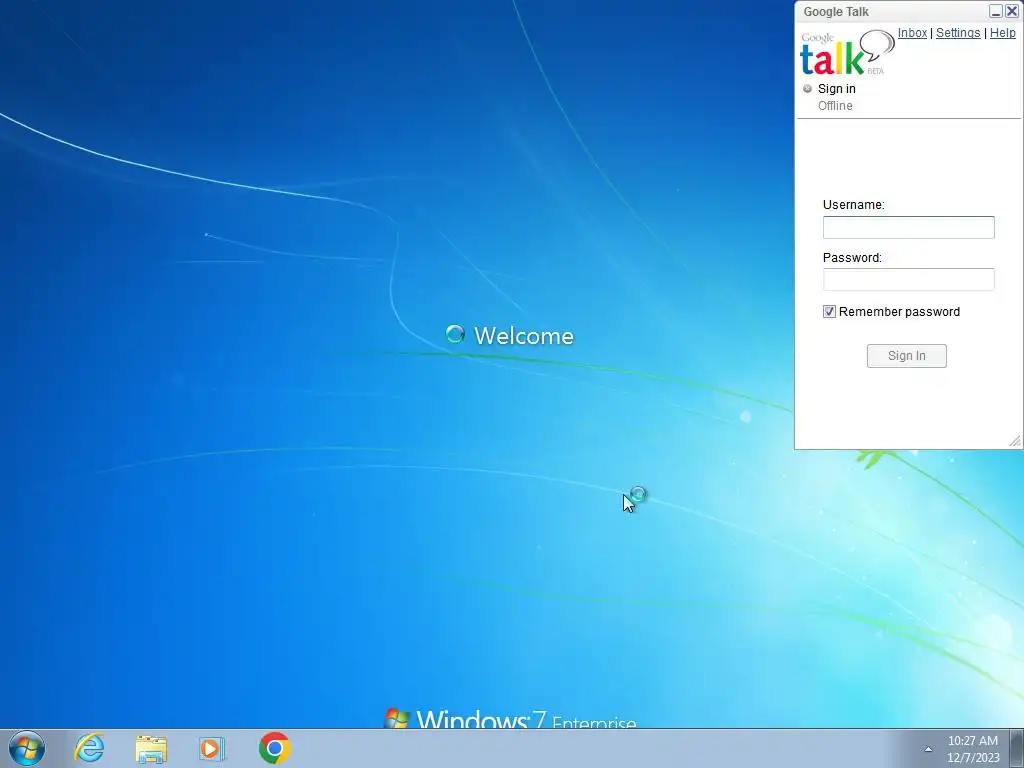Open Windows Explorer from the taskbar
Viewport: 1024px width, 768px height.
tap(151, 748)
